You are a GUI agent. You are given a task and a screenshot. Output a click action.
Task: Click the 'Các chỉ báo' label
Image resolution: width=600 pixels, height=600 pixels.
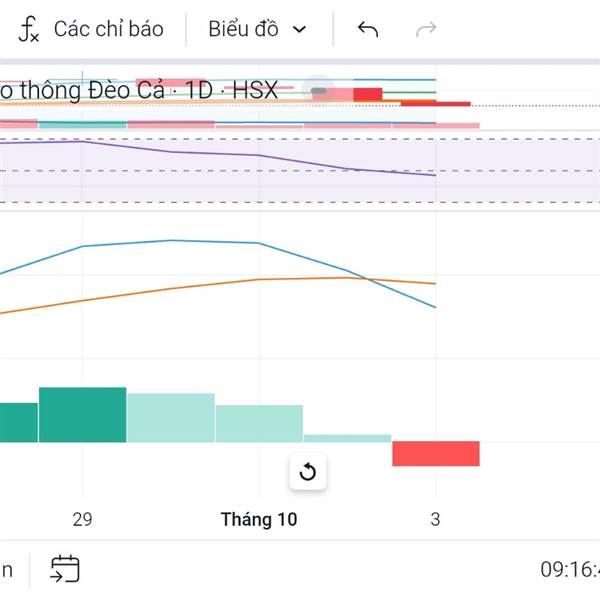click(108, 29)
